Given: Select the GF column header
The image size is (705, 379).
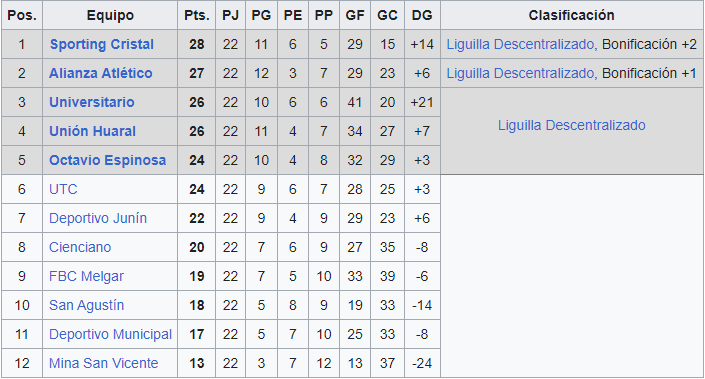Looking at the screenshot, I should tap(355, 15).
